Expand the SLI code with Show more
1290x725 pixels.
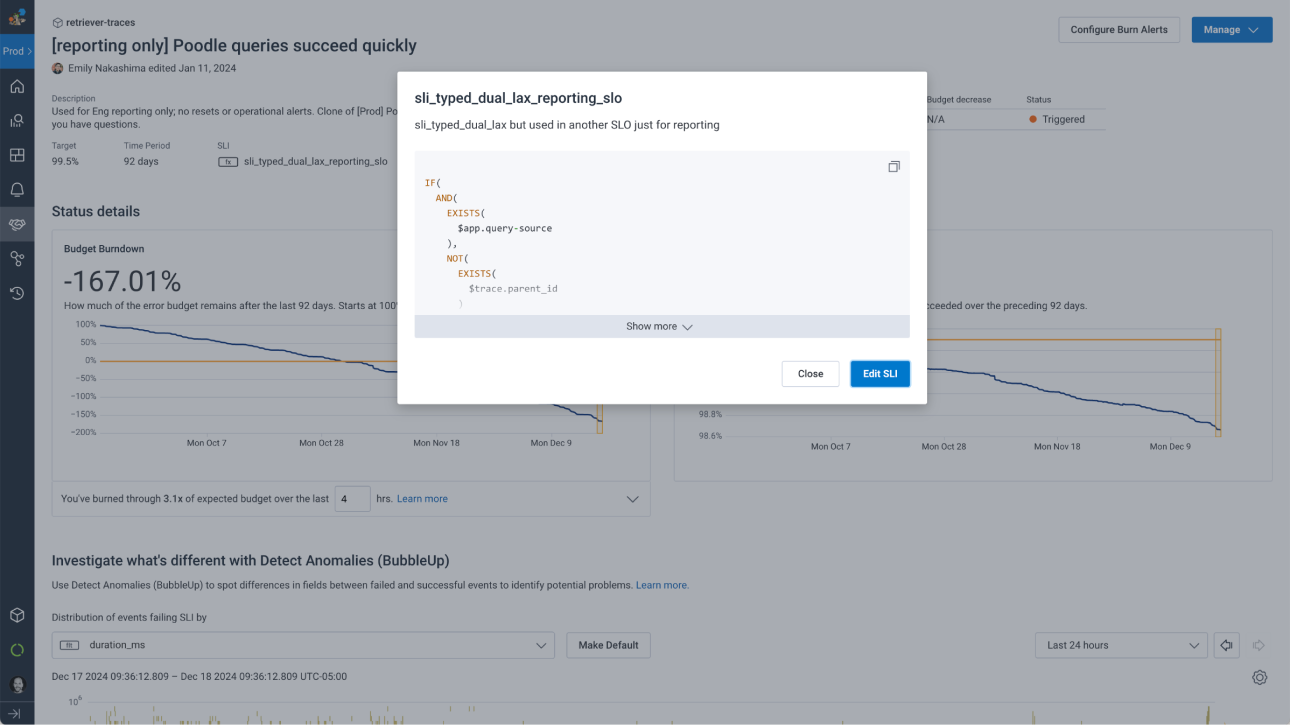[x=661, y=326]
